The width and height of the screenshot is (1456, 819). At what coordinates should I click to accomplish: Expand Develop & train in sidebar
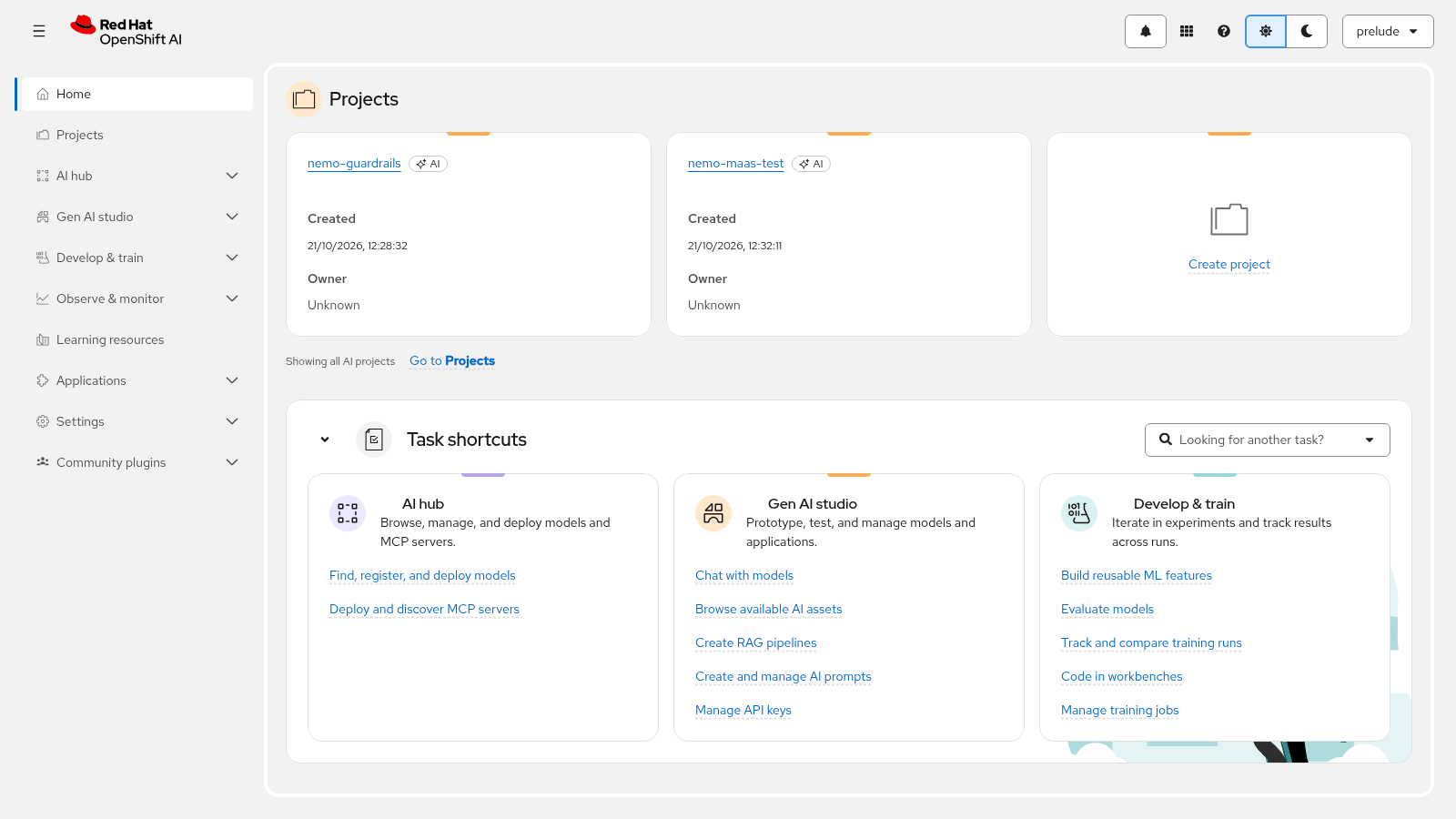pos(135,258)
